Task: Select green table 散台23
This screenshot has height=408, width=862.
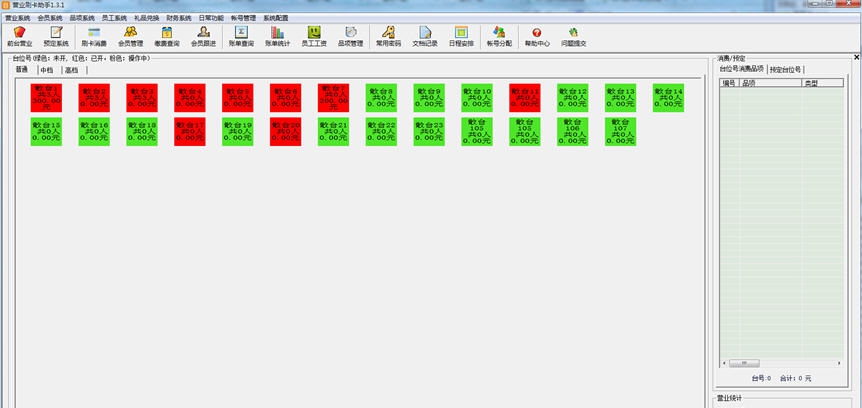Action: [x=429, y=131]
